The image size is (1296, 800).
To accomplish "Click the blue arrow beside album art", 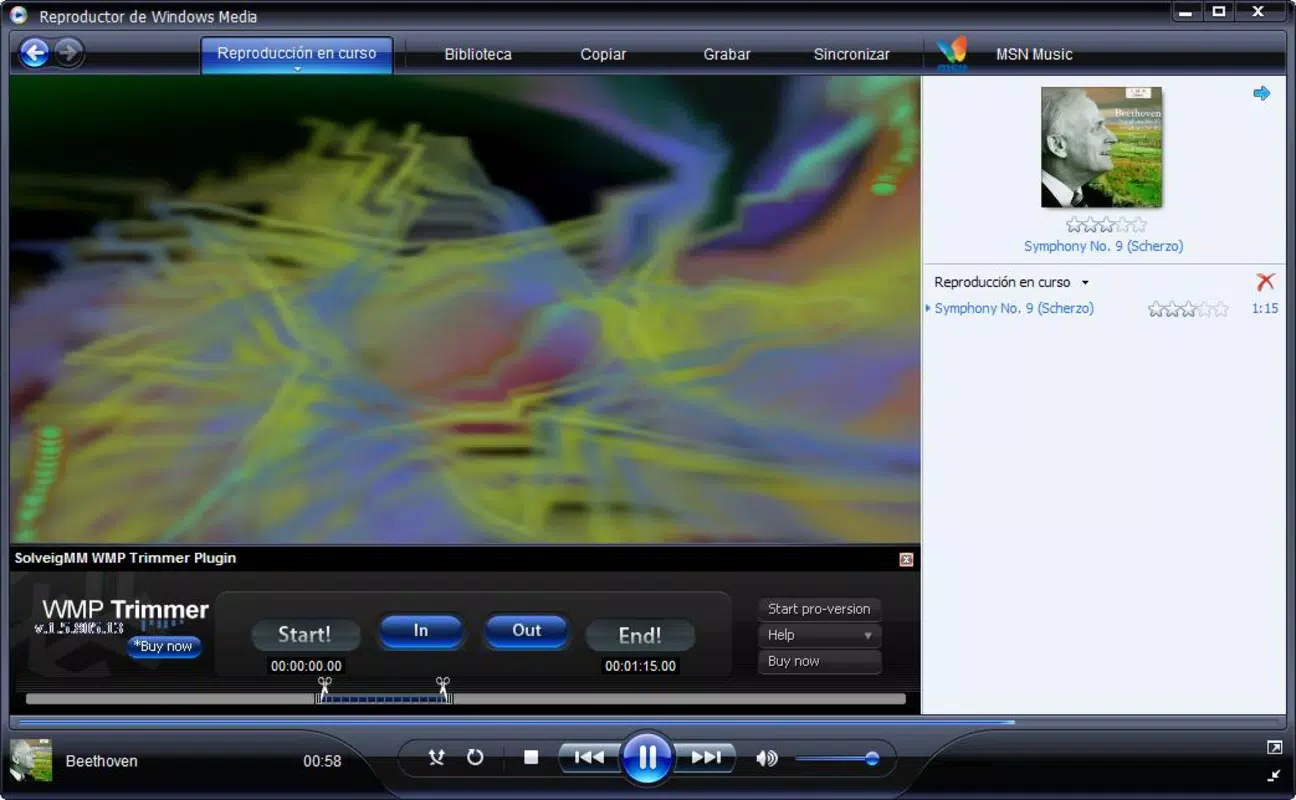I will coord(1262,93).
